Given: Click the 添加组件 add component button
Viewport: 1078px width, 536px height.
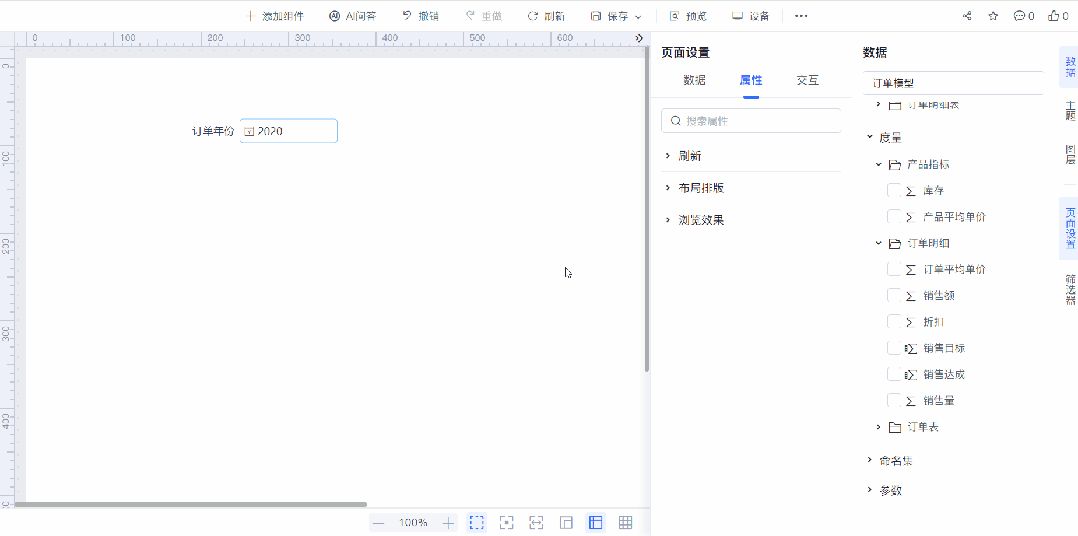Looking at the screenshot, I should [275, 16].
